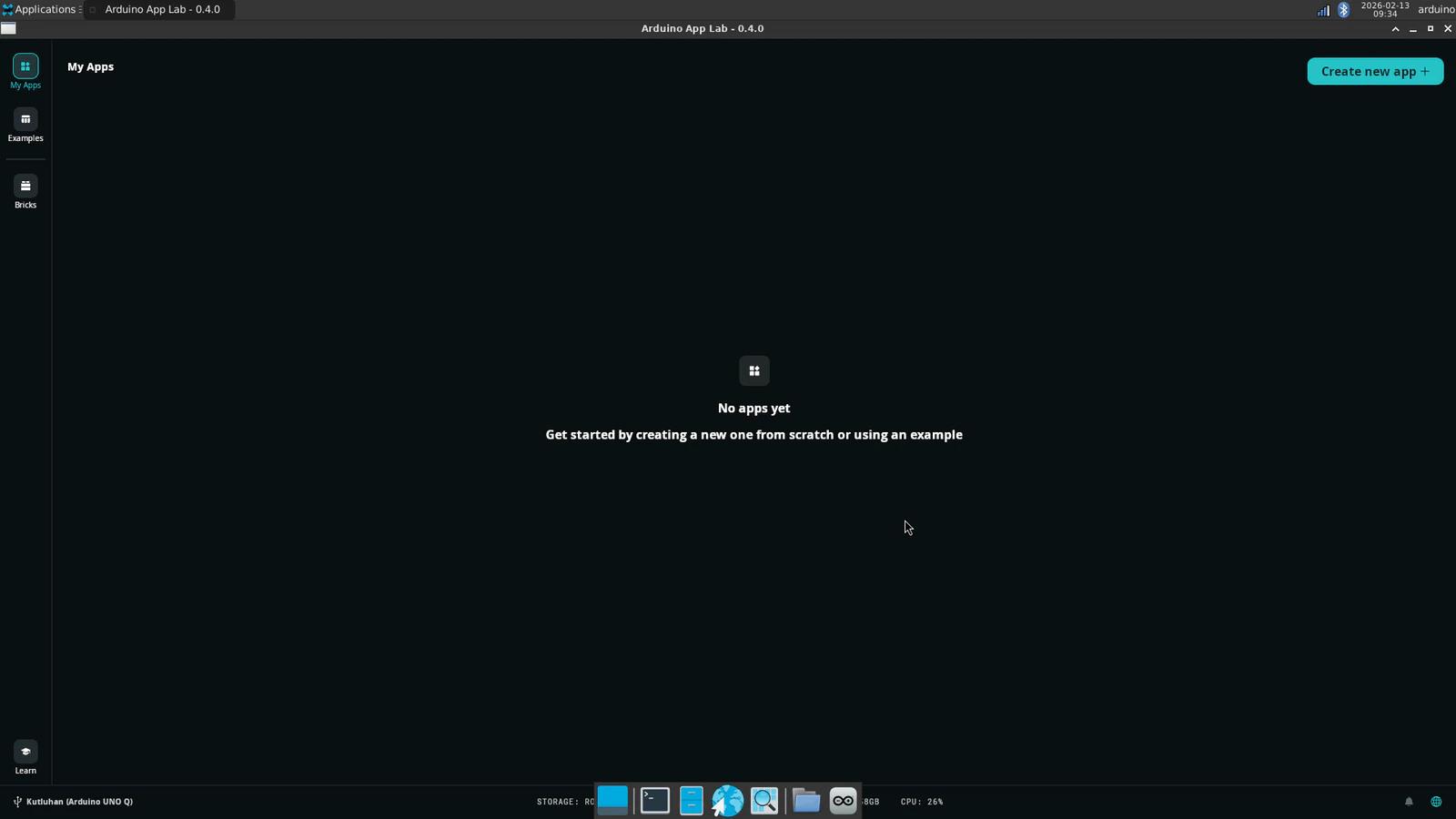Image resolution: width=1456 pixels, height=819 pixels.
Task: Launch the Terminal from the dock
Action: (x=655, y=800)
